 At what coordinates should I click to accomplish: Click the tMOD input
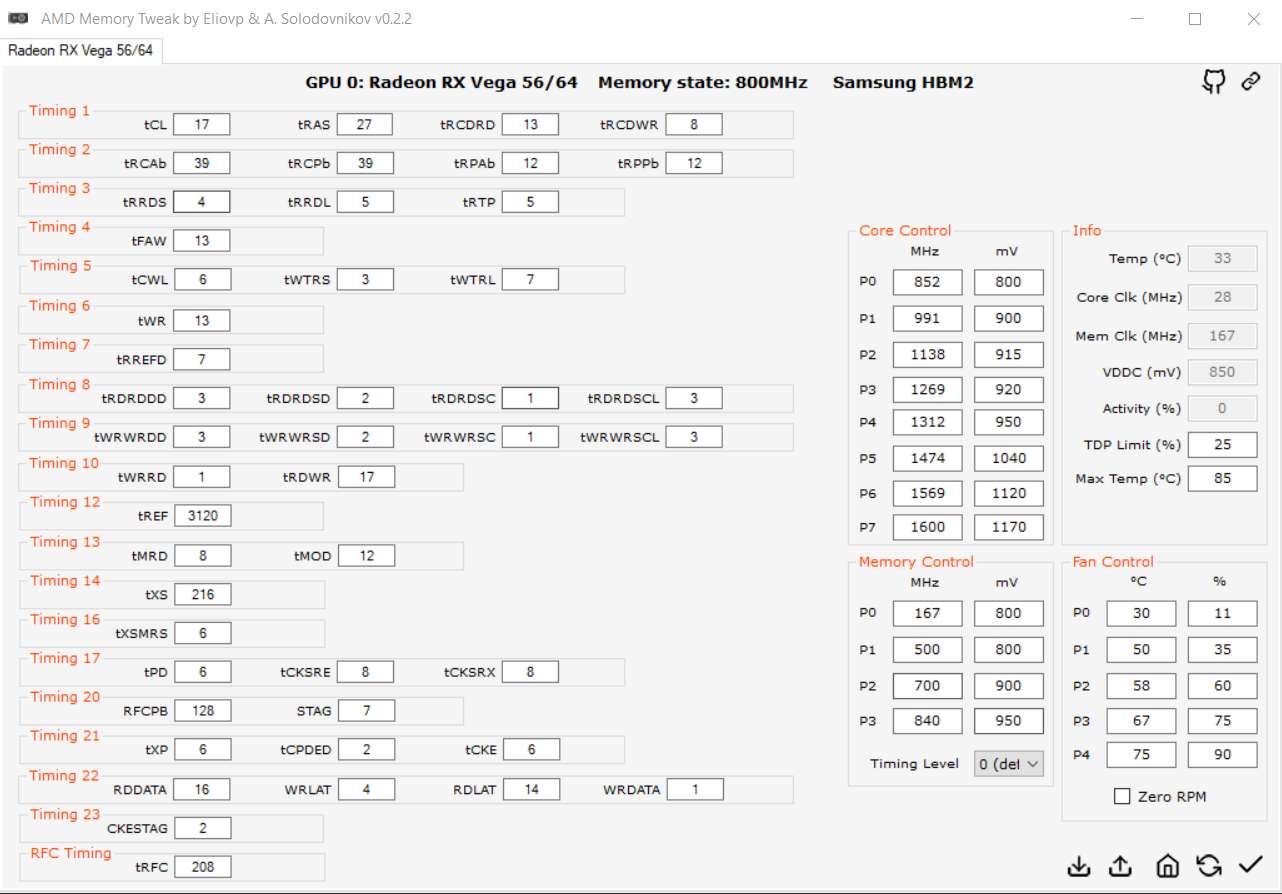(x=366, y=555)
